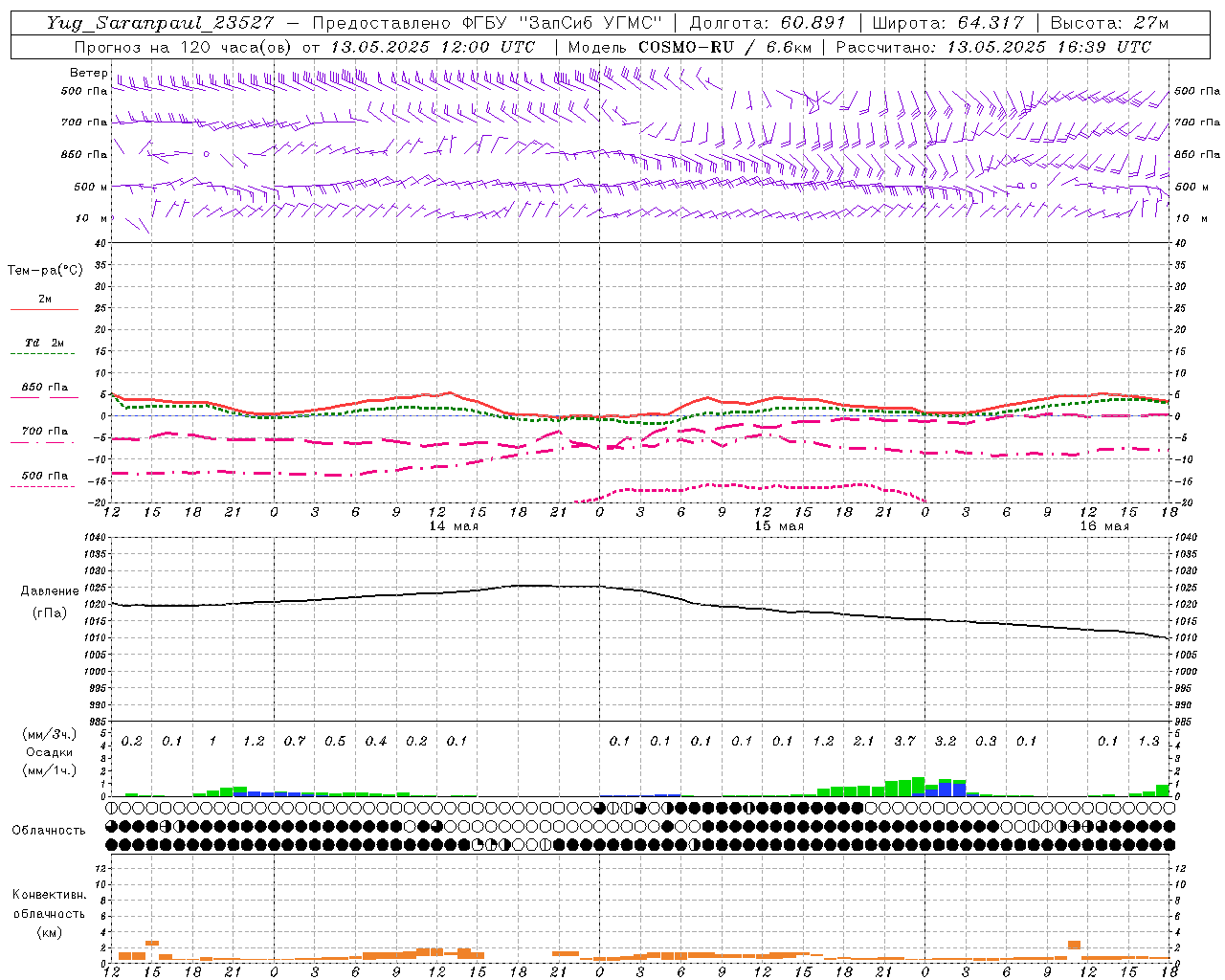The height and width of the screenshot is (980, 1225).
Task: Click the station title Yug_Saranpaul_23527
Action: [x=160, y=23]
